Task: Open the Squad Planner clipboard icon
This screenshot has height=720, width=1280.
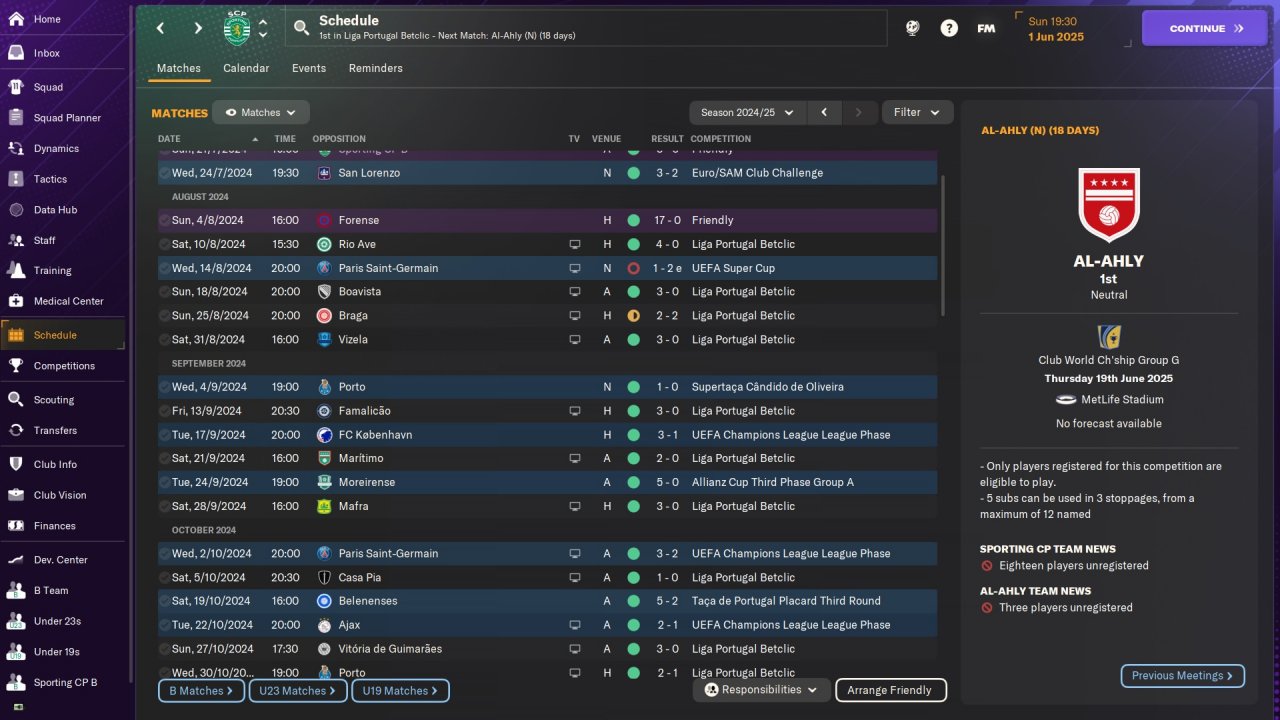Action: [16, 117]
